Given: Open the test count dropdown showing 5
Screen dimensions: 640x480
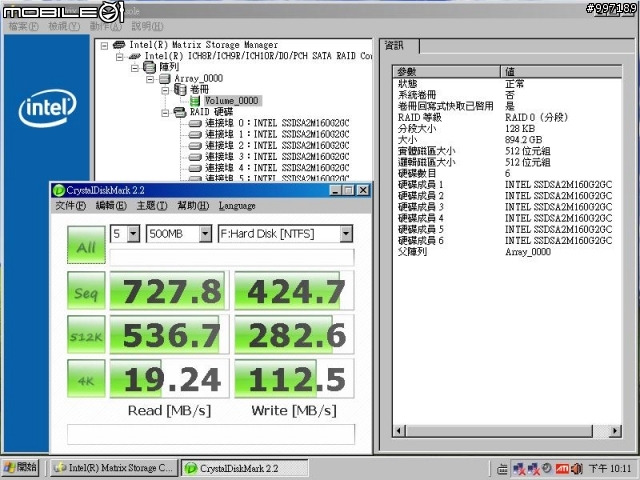Looking at the screenshot, I should point(133,234).
